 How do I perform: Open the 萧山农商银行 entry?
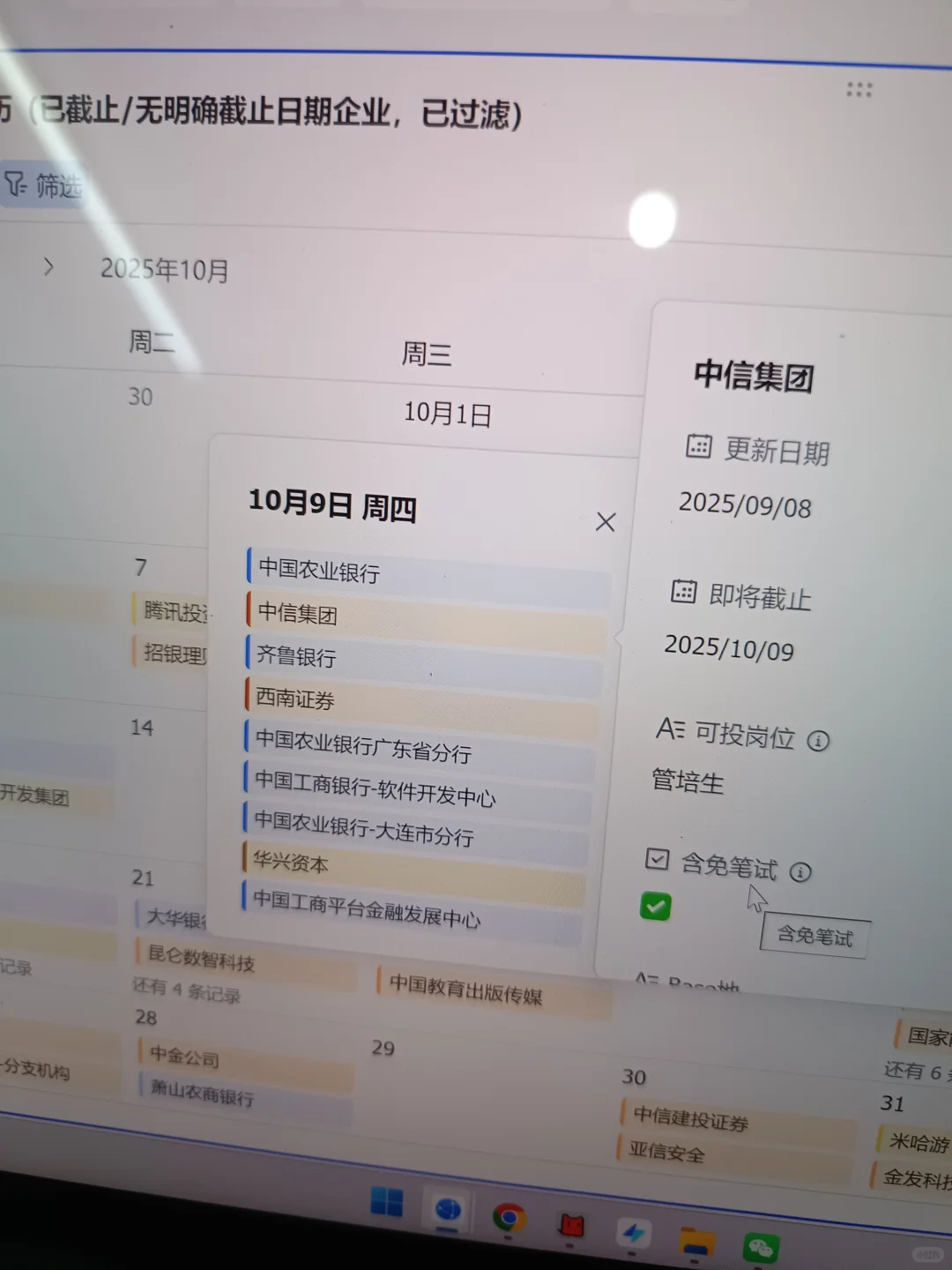pyautogui.click(x=245, y=1096)
